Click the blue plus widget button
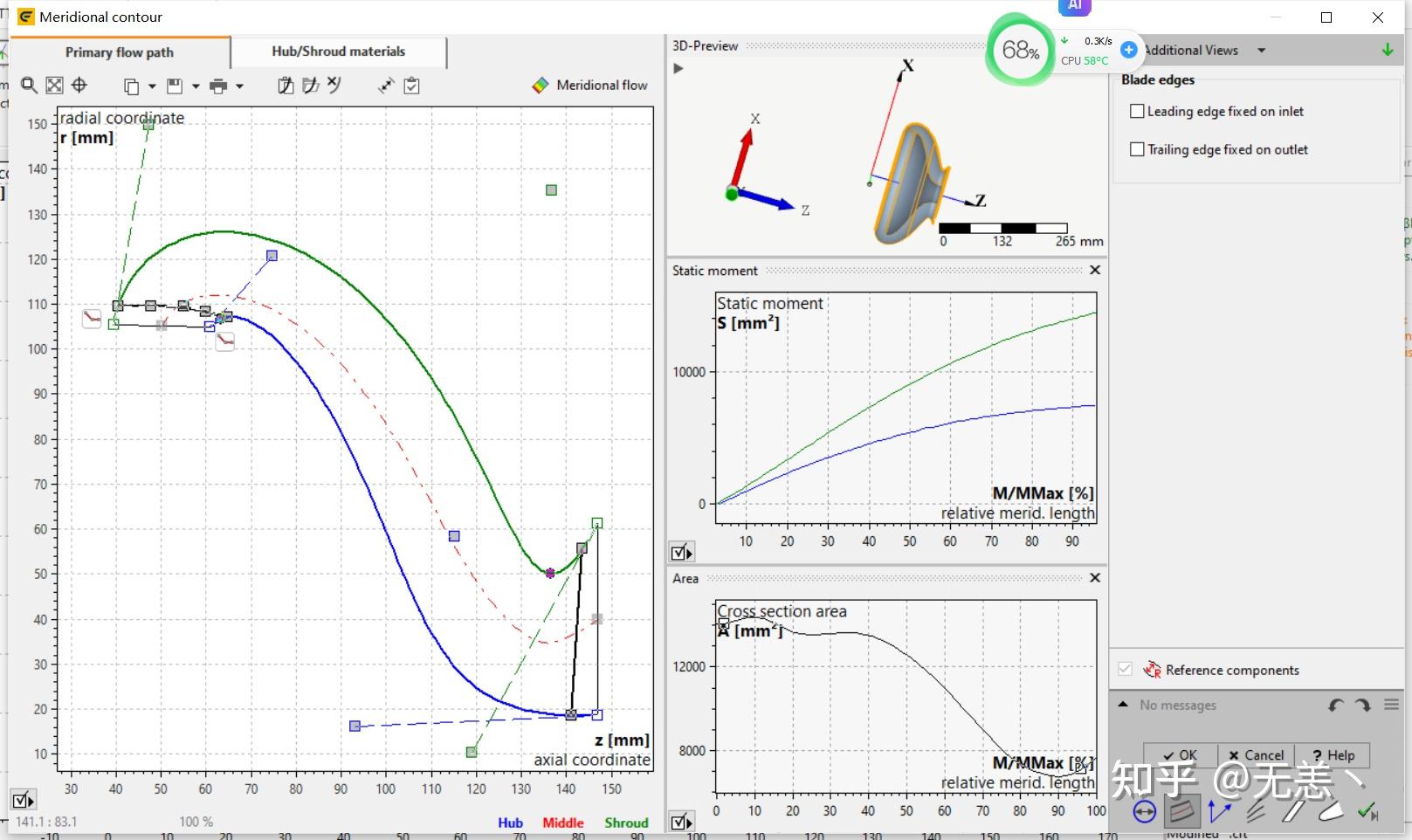This screenshot has height=840, width=1412. click(x=1128, y=50)
